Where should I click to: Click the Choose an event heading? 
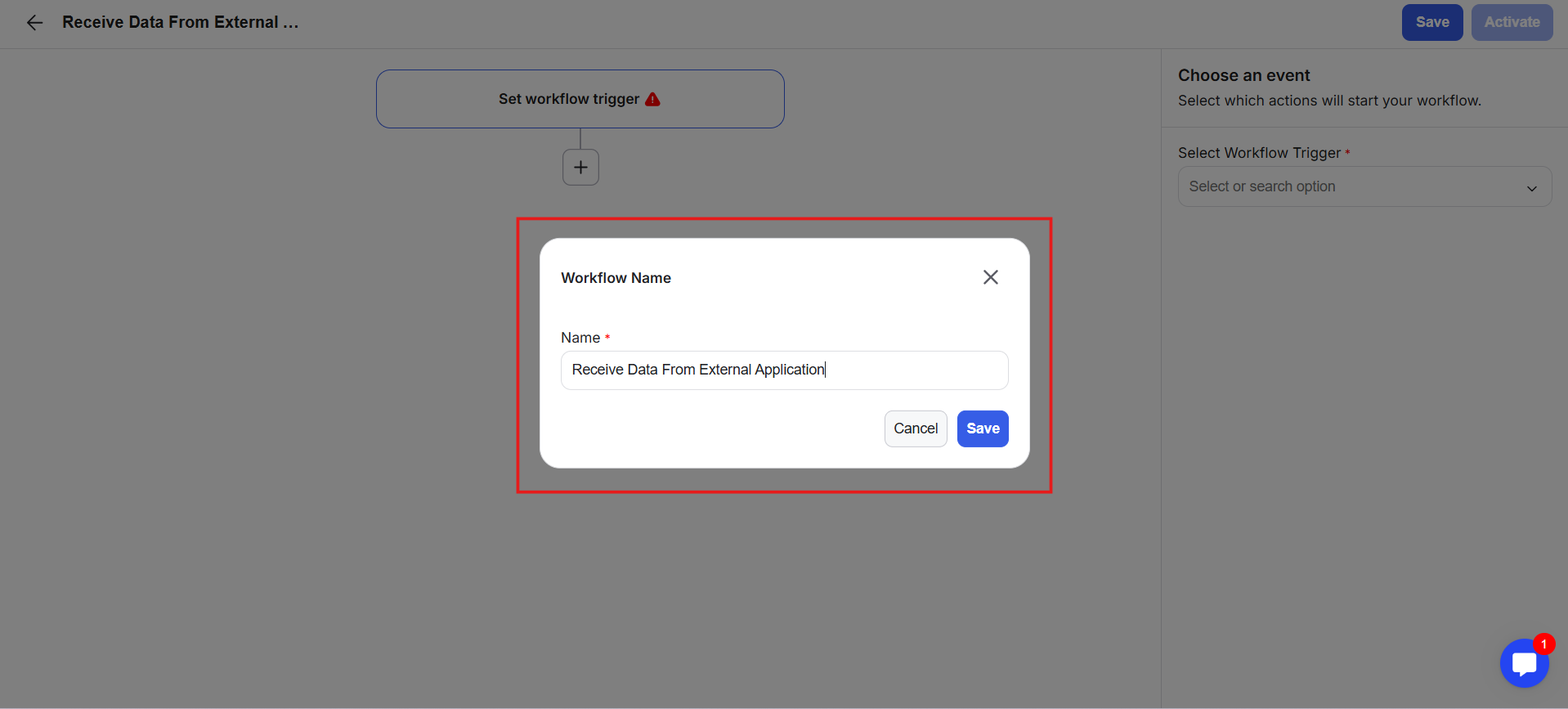(x=1243, y=75)
